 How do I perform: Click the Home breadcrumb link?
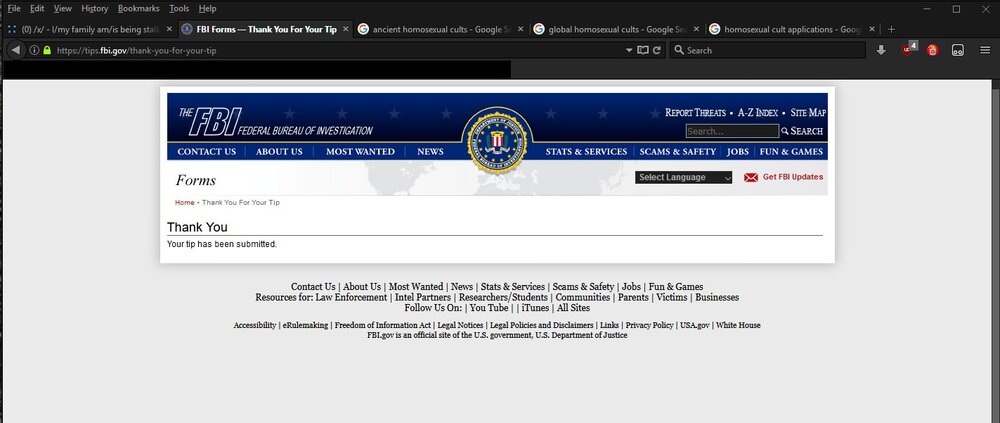(184, 202)
